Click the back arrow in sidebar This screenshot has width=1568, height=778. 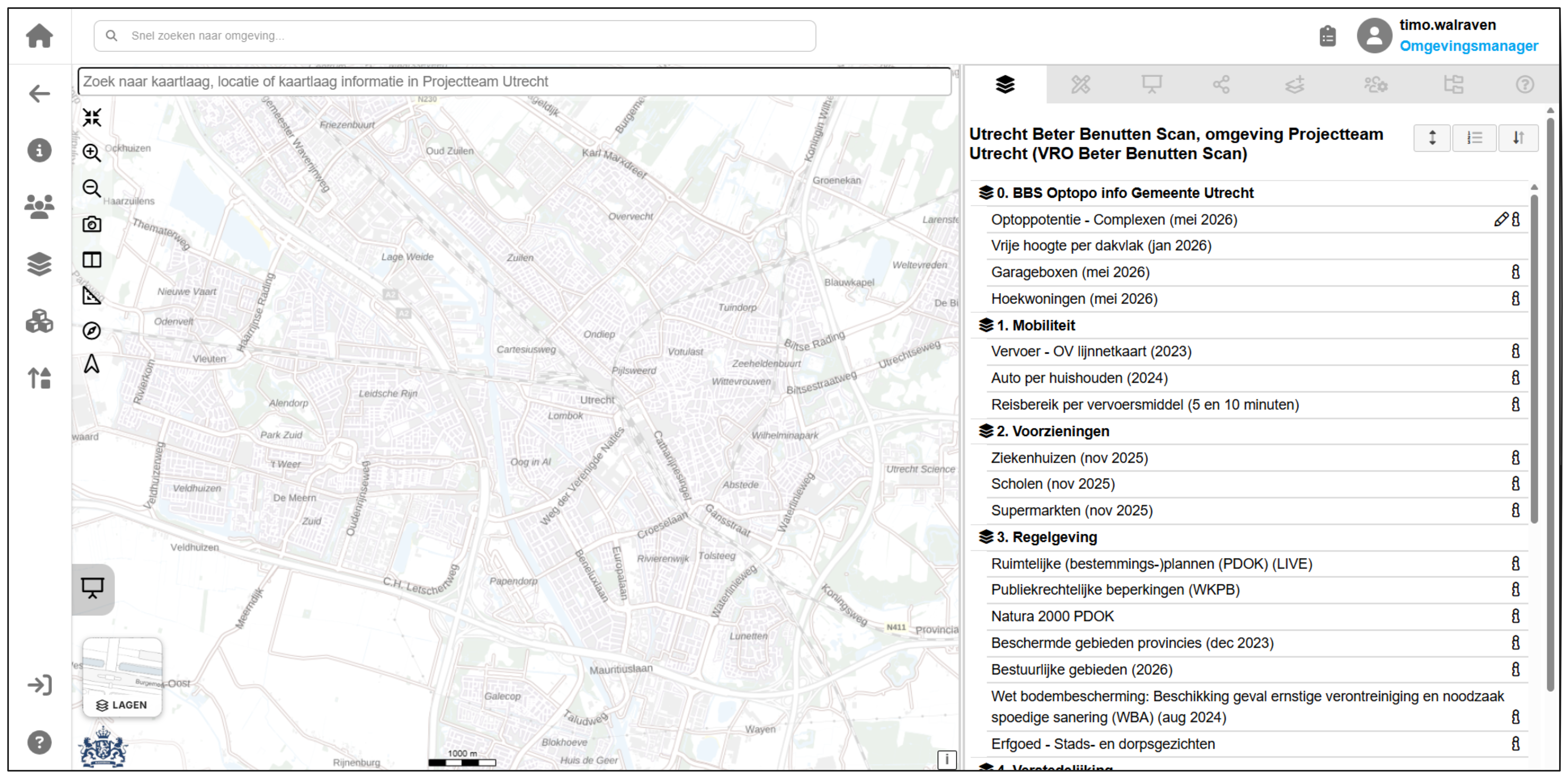tap(40, 93)
